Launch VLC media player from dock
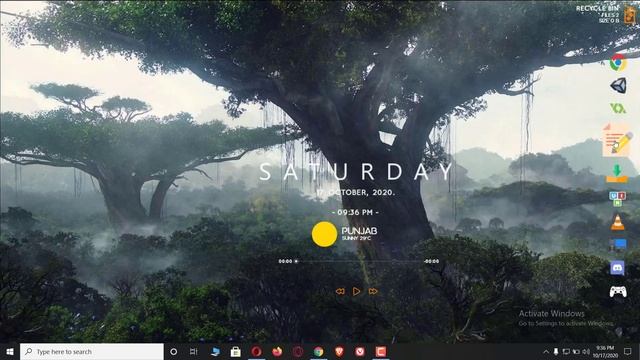Viewport: 640px width, 360px height. [x=618, y=222]
